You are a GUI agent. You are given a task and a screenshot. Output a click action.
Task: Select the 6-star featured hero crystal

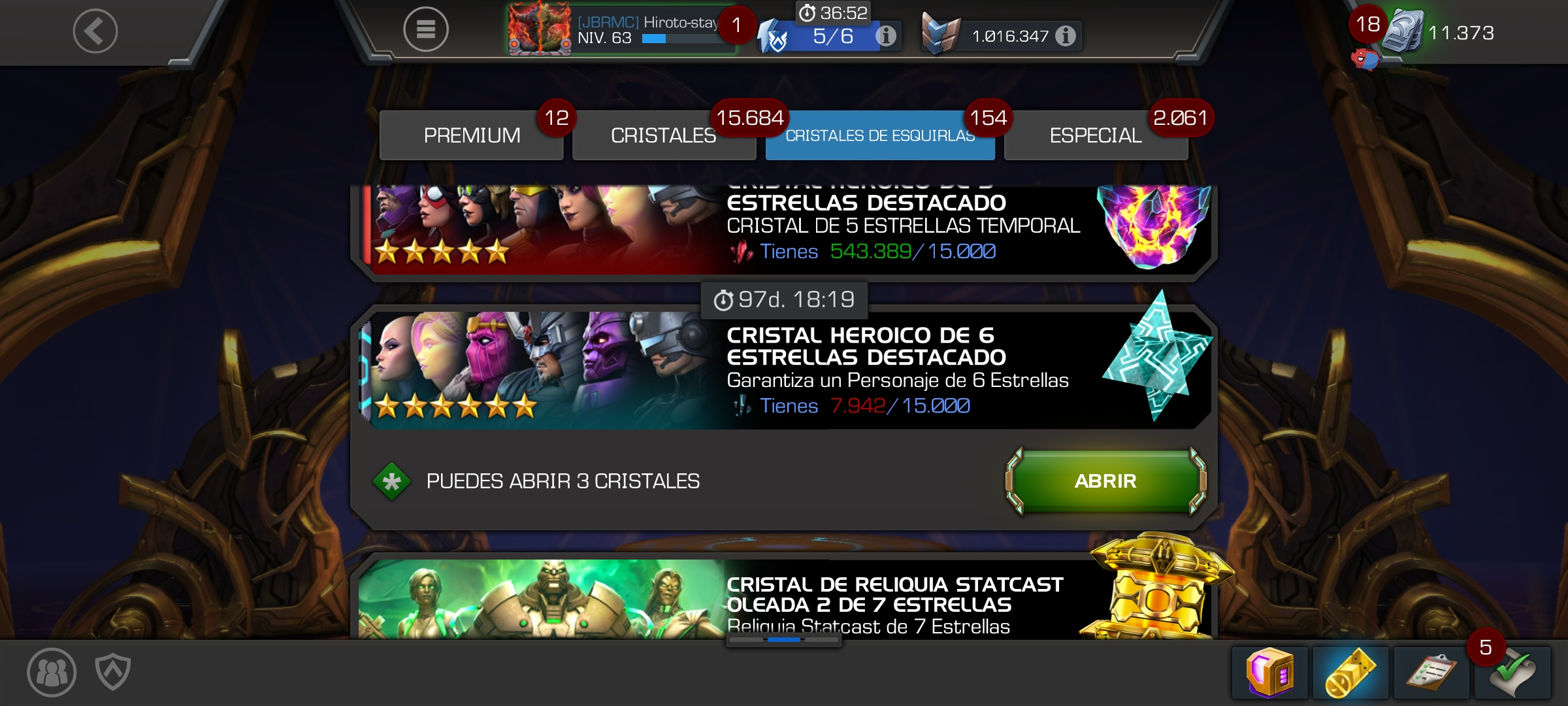pos(784,370)
